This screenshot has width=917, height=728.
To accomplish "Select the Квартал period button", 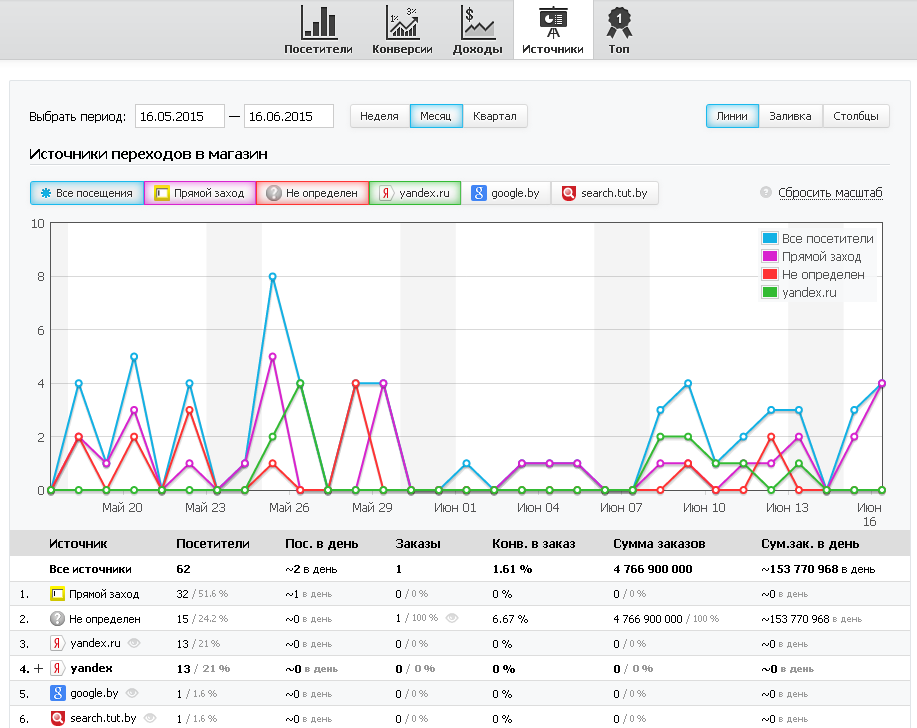I will 494,116.
